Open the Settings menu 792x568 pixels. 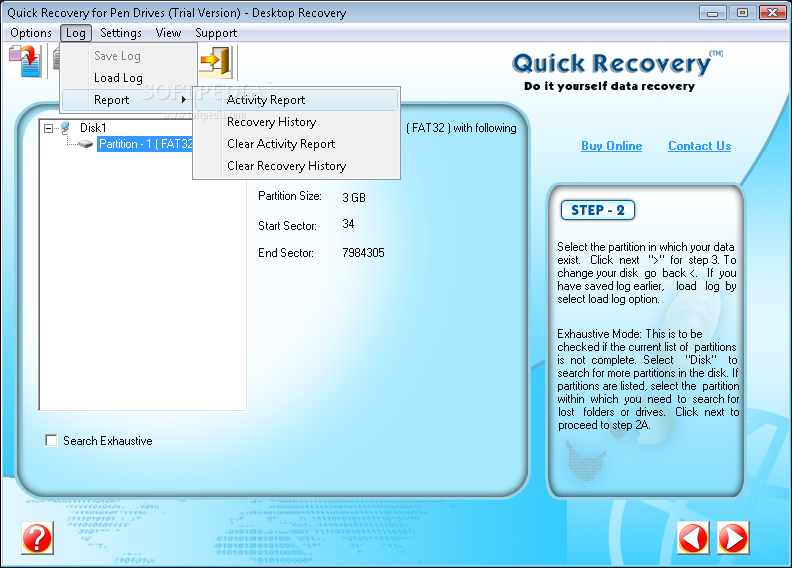pyautogui.click(x=121, y=33)
